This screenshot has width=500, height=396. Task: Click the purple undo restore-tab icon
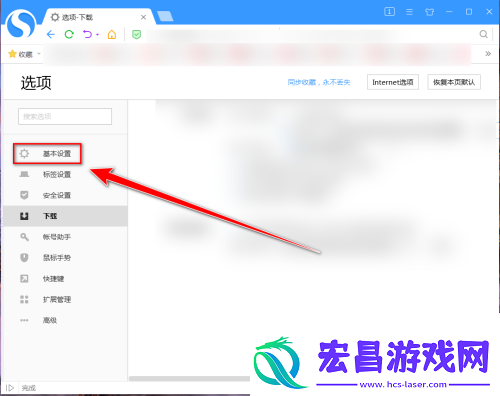coord(87,34)
